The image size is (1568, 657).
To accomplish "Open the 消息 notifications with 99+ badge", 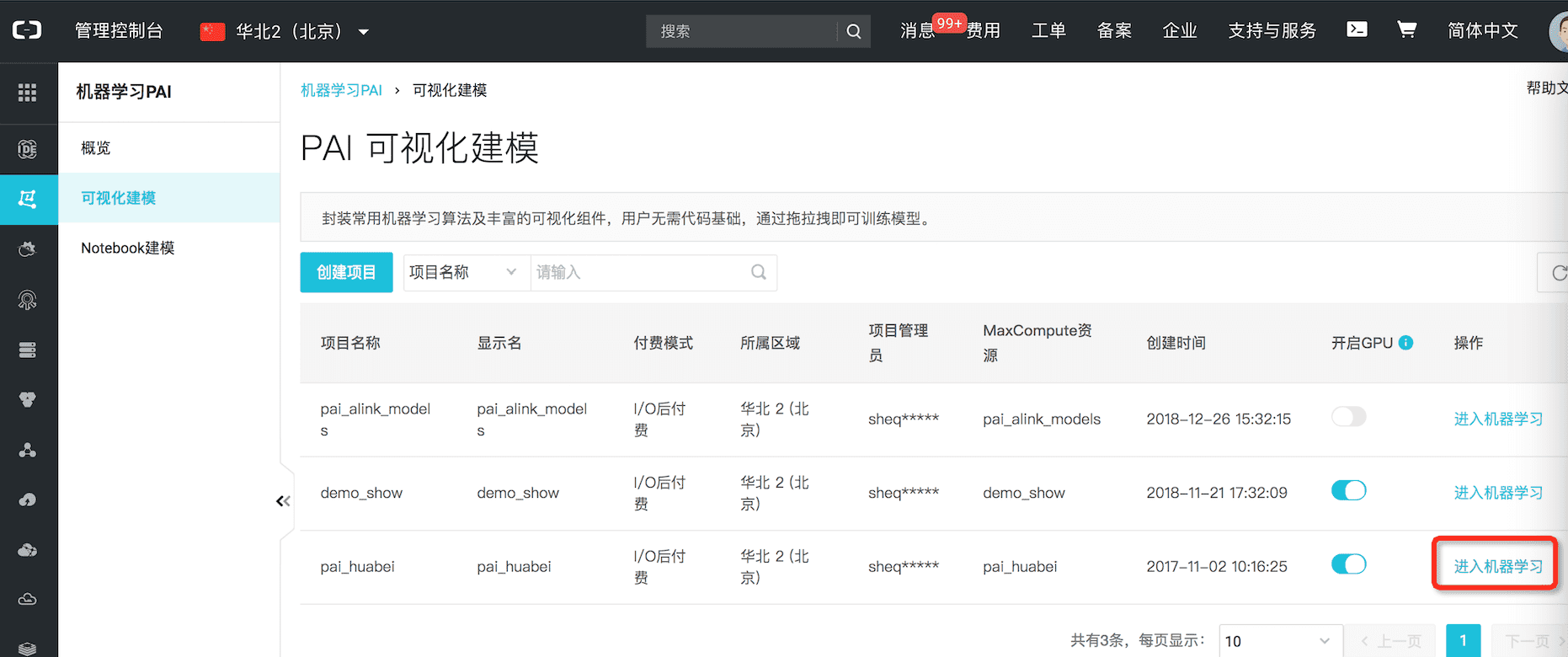I will (918, 30).
